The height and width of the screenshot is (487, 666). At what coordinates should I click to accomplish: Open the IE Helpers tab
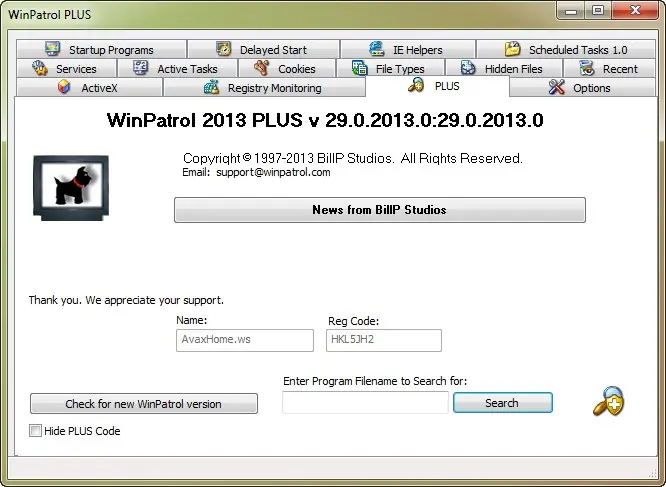pos(408,49)
